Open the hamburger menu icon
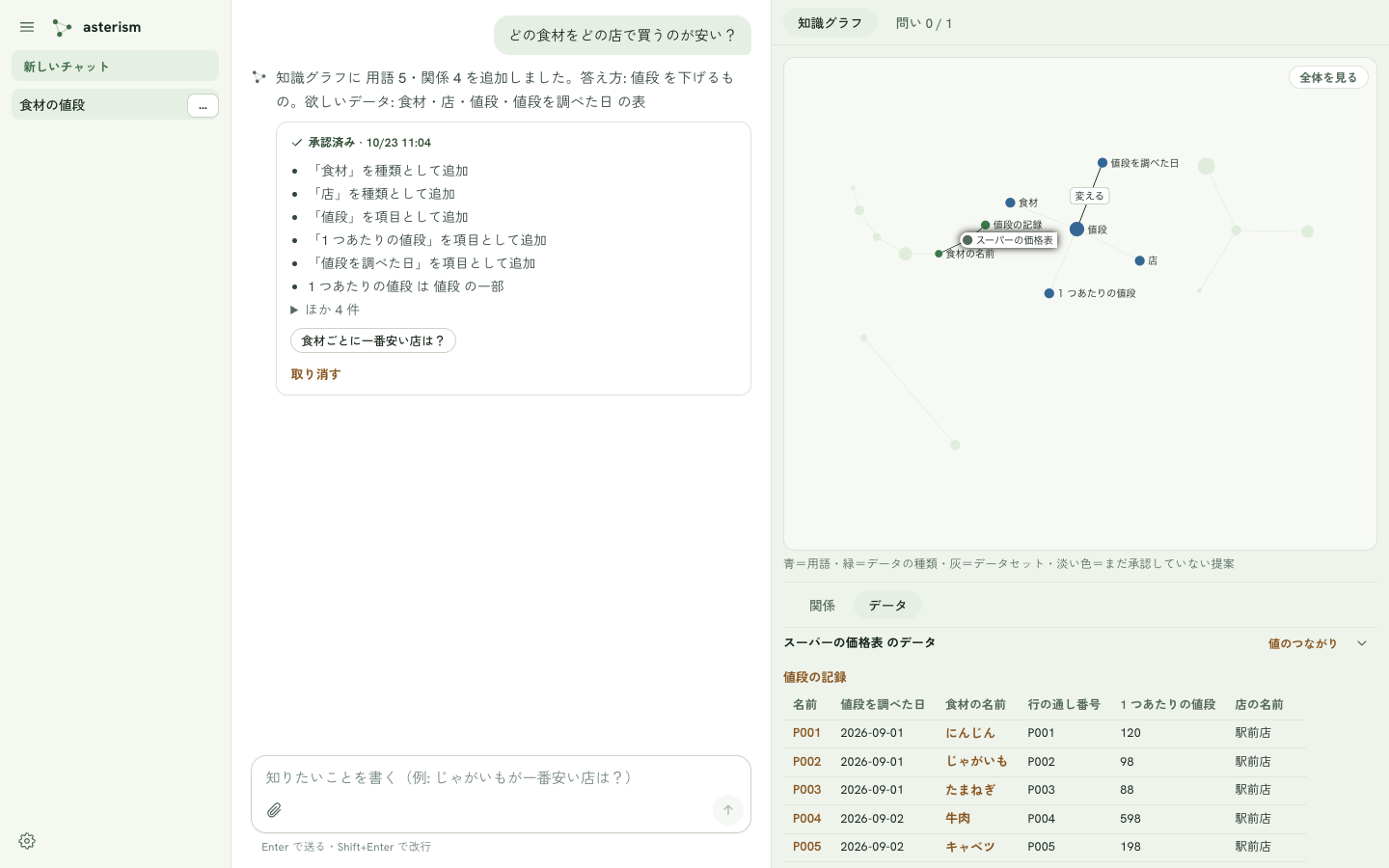1389x868 pixels. [27, 27]
